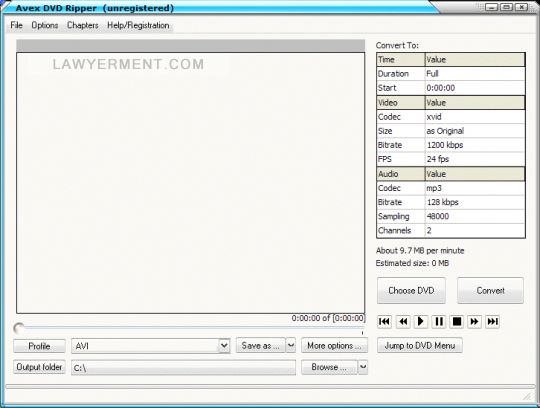Click the window resize grip corner
The width and height of the screenshot is (540, 408).
click(x=527, y=396)
